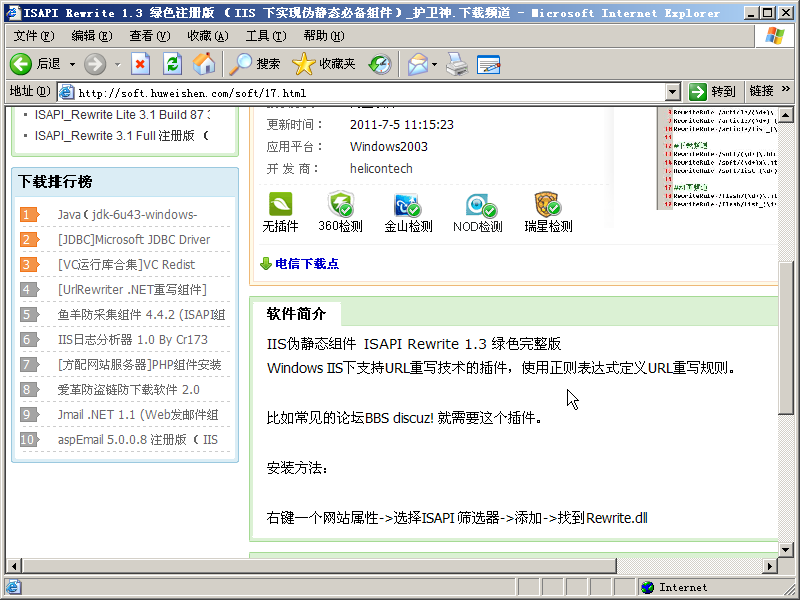Viewport: 800px width, 600px height.
Task: Open the Back button history dropdown arrow
Action: click(x=72, y=65)
